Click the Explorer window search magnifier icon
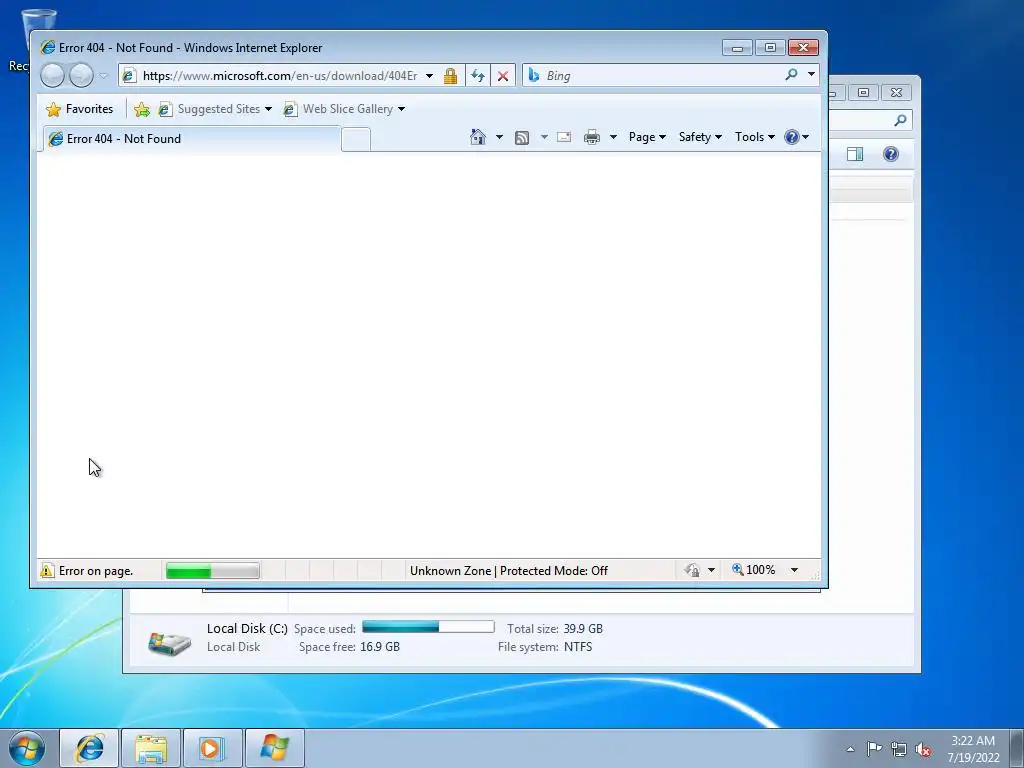Screen dimensions: 1024x768 [901, 120]
